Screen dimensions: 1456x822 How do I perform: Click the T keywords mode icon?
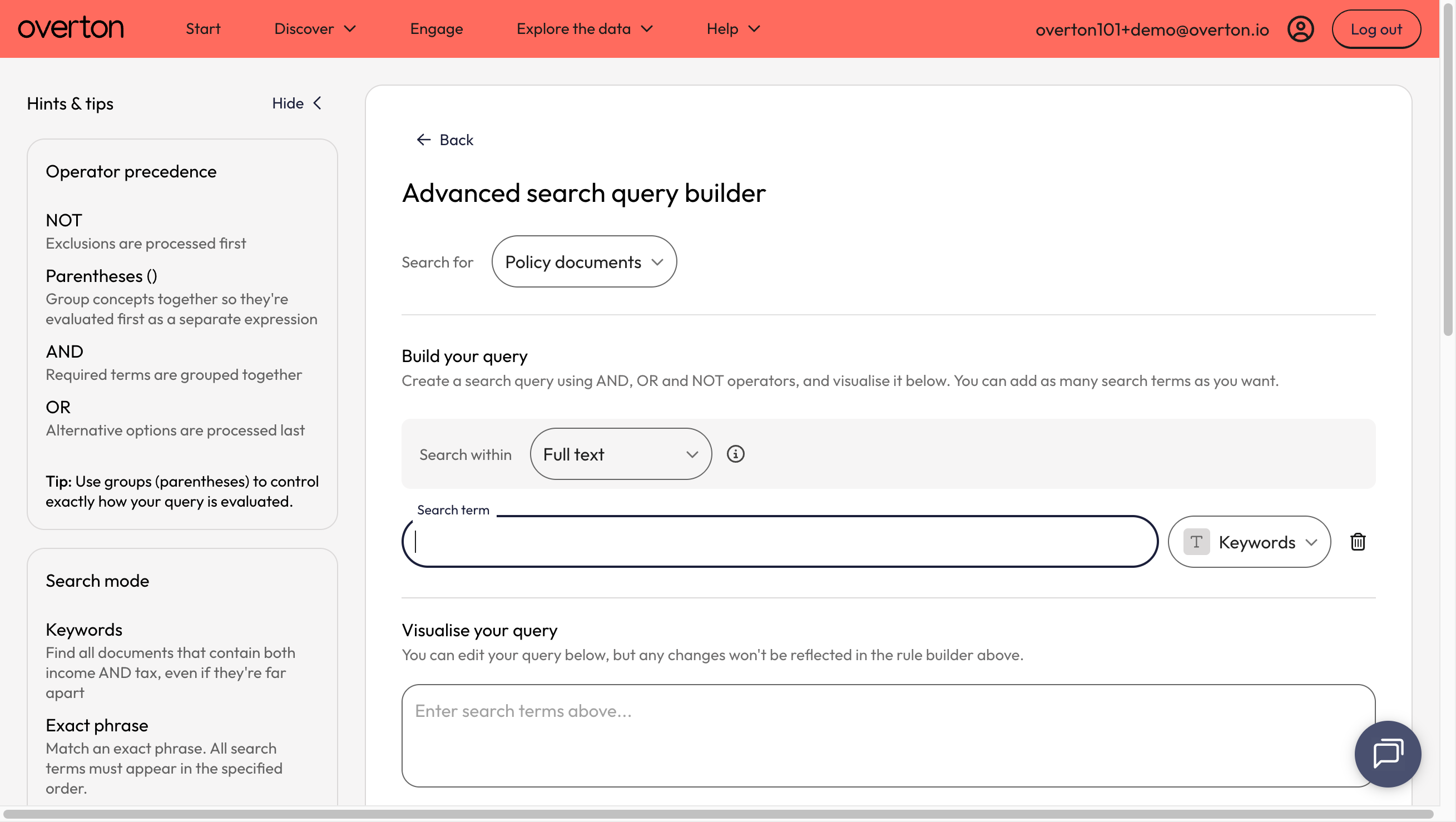click(1196, 542)
